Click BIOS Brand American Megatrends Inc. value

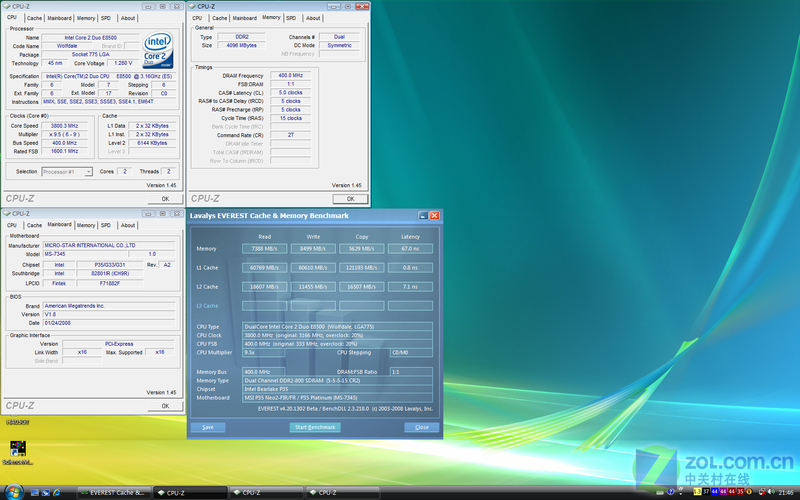pos(109,306)
